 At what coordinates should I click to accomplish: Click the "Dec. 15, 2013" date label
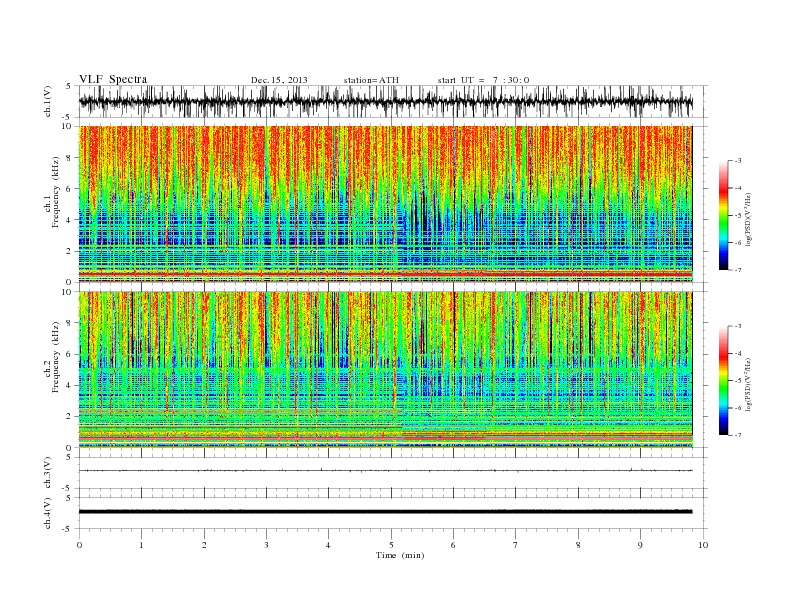pyautogui.click(x=279, y=80)
